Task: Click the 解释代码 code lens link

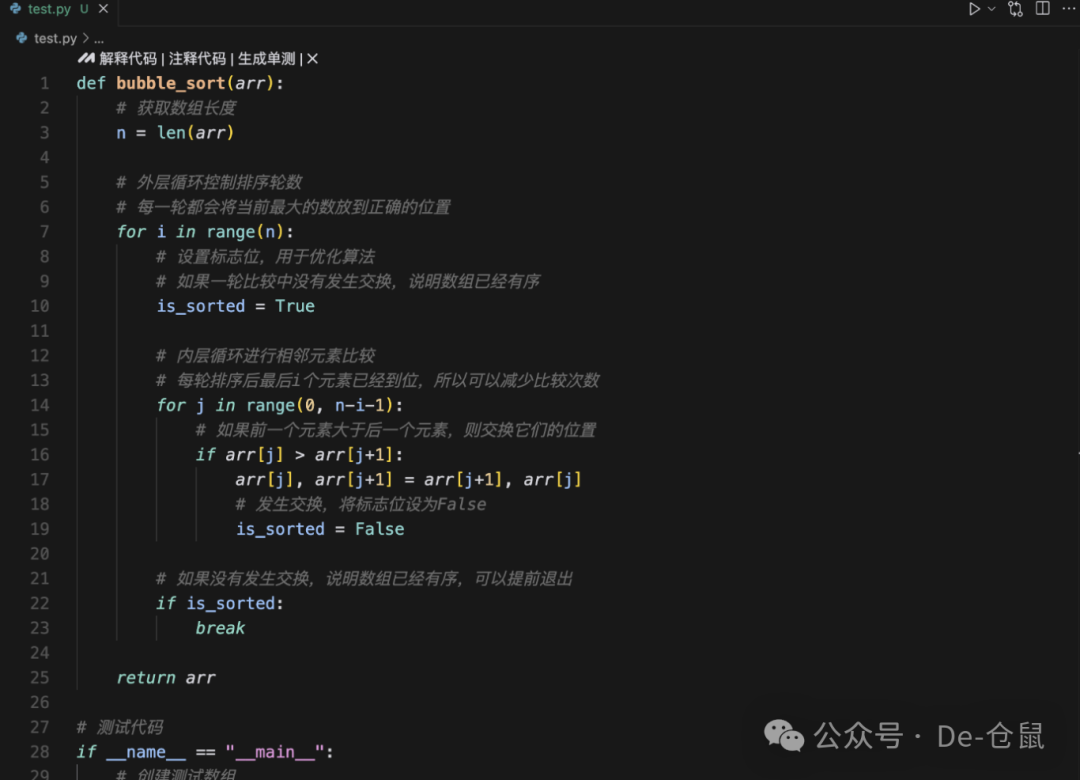Action: pyautogui.click(x=127, y=59)
